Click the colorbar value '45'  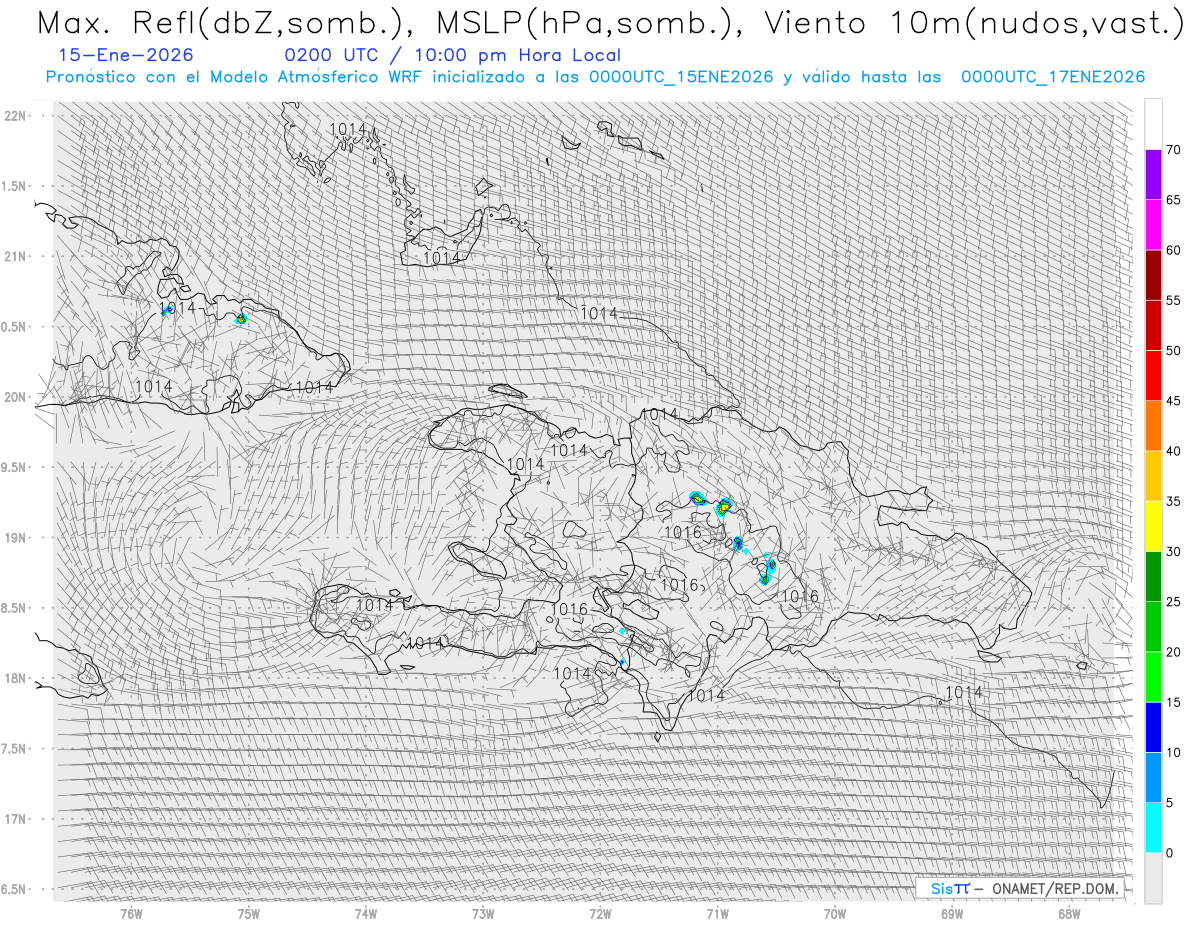tap(1174, 401)
